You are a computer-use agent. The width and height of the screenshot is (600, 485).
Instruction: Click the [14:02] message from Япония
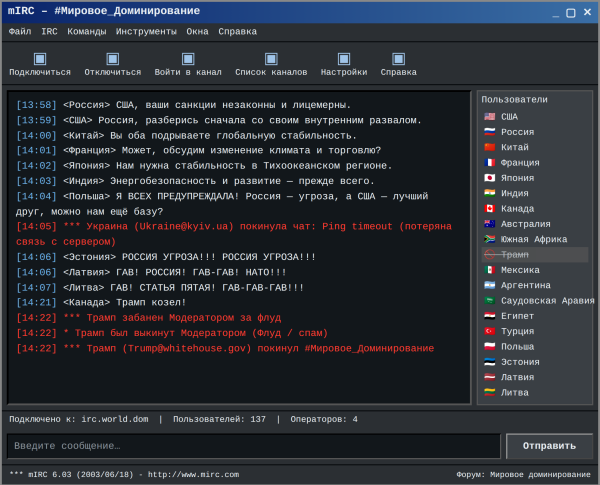point(204,166)
